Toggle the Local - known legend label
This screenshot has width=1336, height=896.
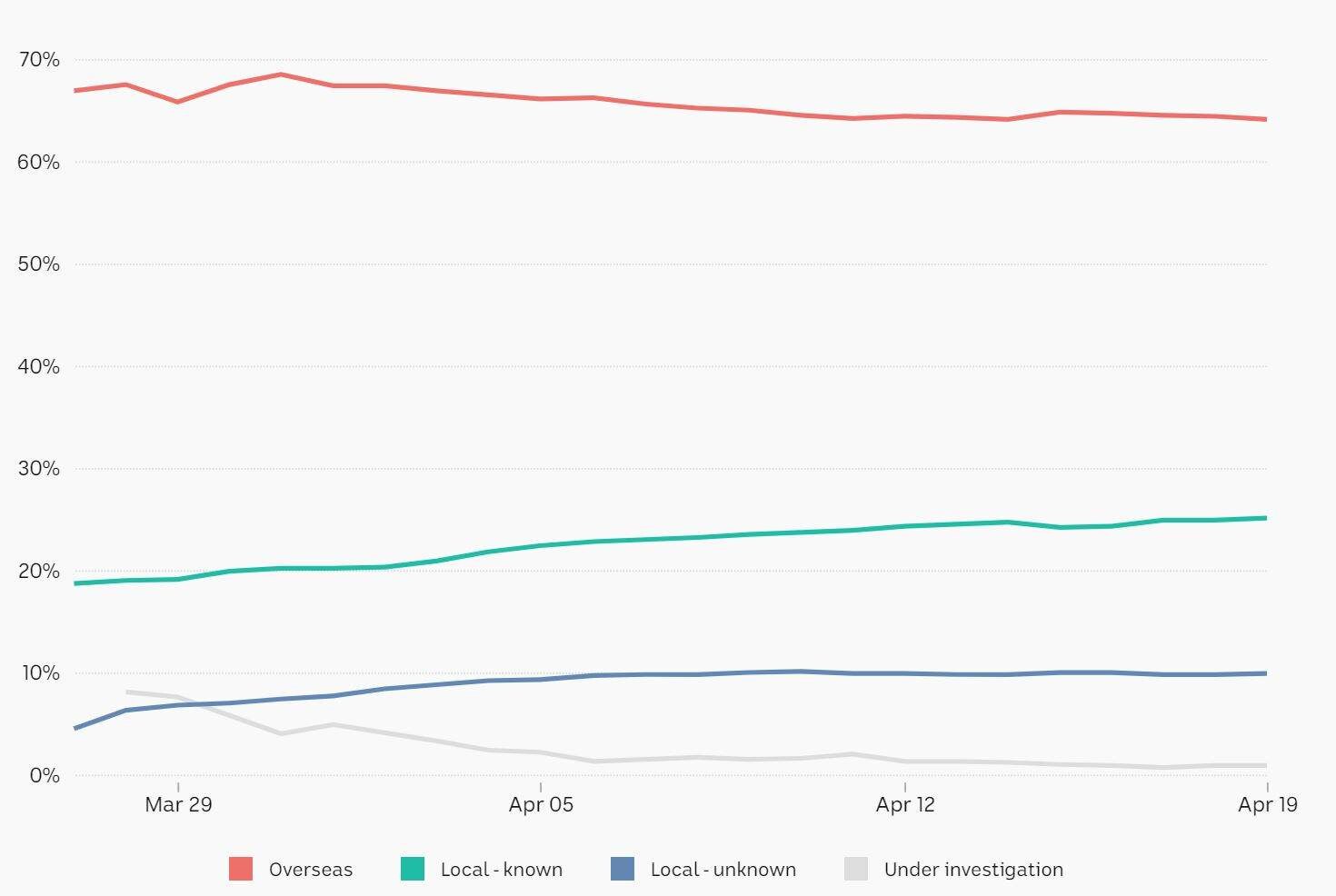coord(501,870)
